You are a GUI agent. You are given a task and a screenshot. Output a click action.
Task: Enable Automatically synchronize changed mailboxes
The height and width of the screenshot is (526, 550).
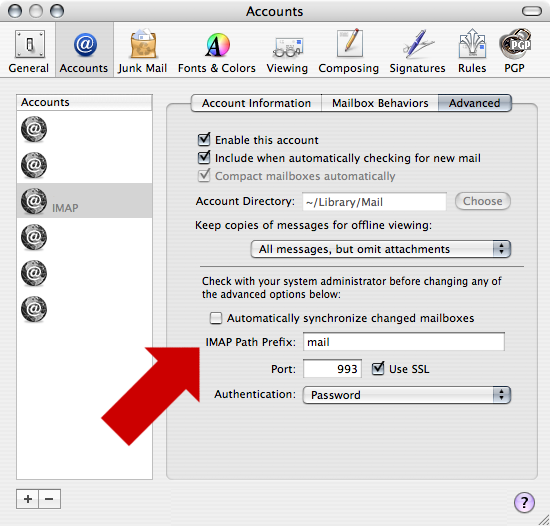tap(216, 318)
